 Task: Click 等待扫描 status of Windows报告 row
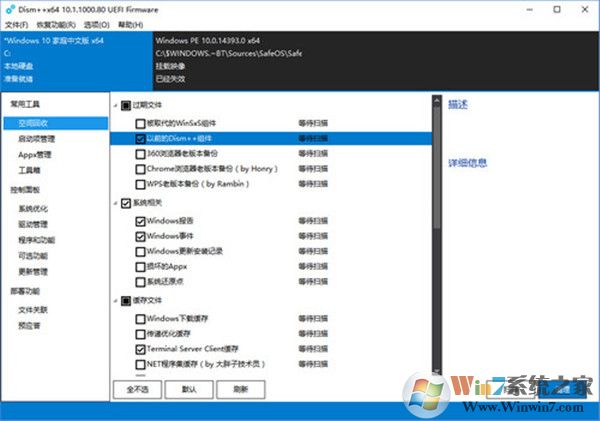[313, 221]
